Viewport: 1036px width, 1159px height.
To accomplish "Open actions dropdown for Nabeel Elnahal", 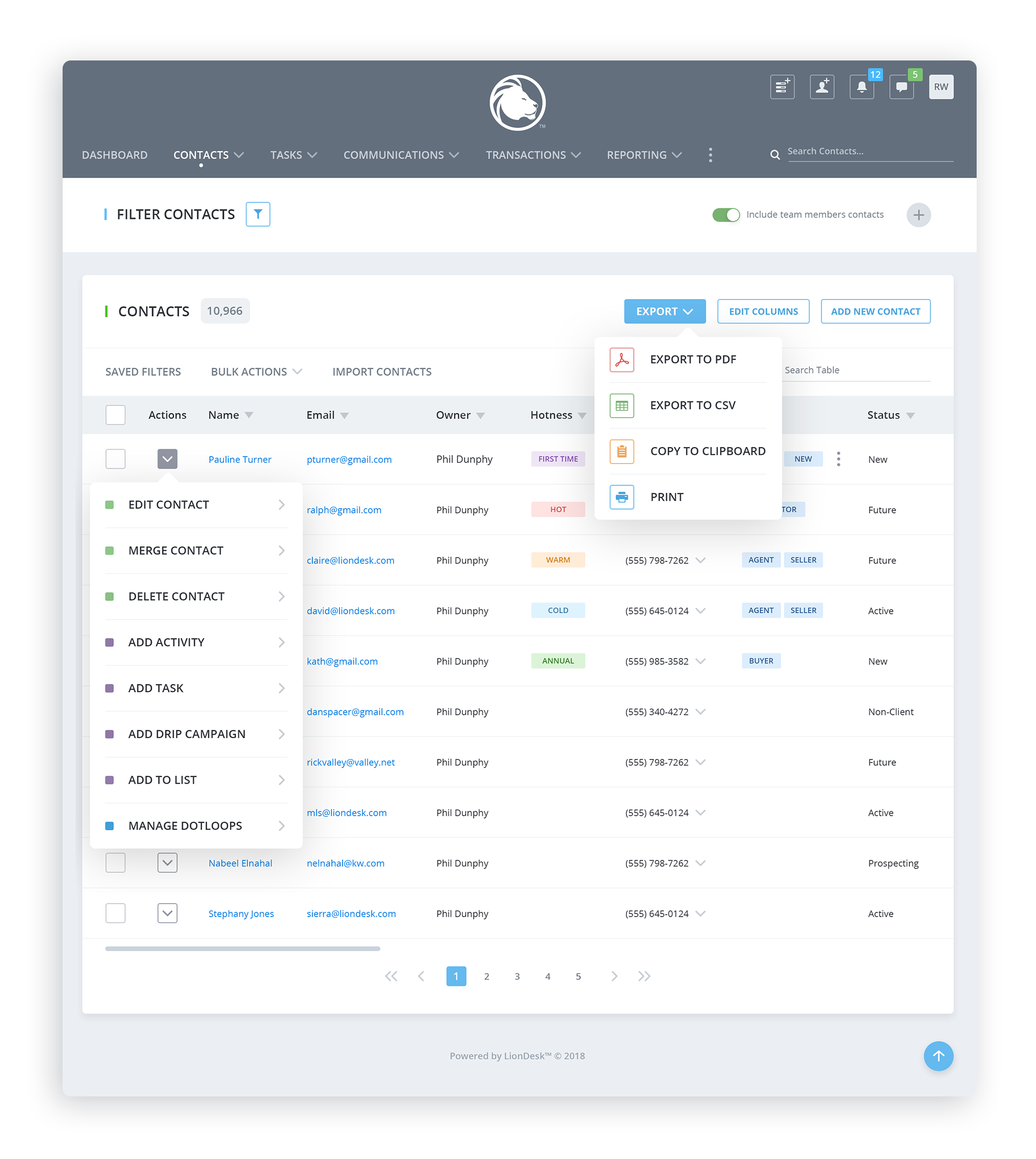I will tap(167, 862).
